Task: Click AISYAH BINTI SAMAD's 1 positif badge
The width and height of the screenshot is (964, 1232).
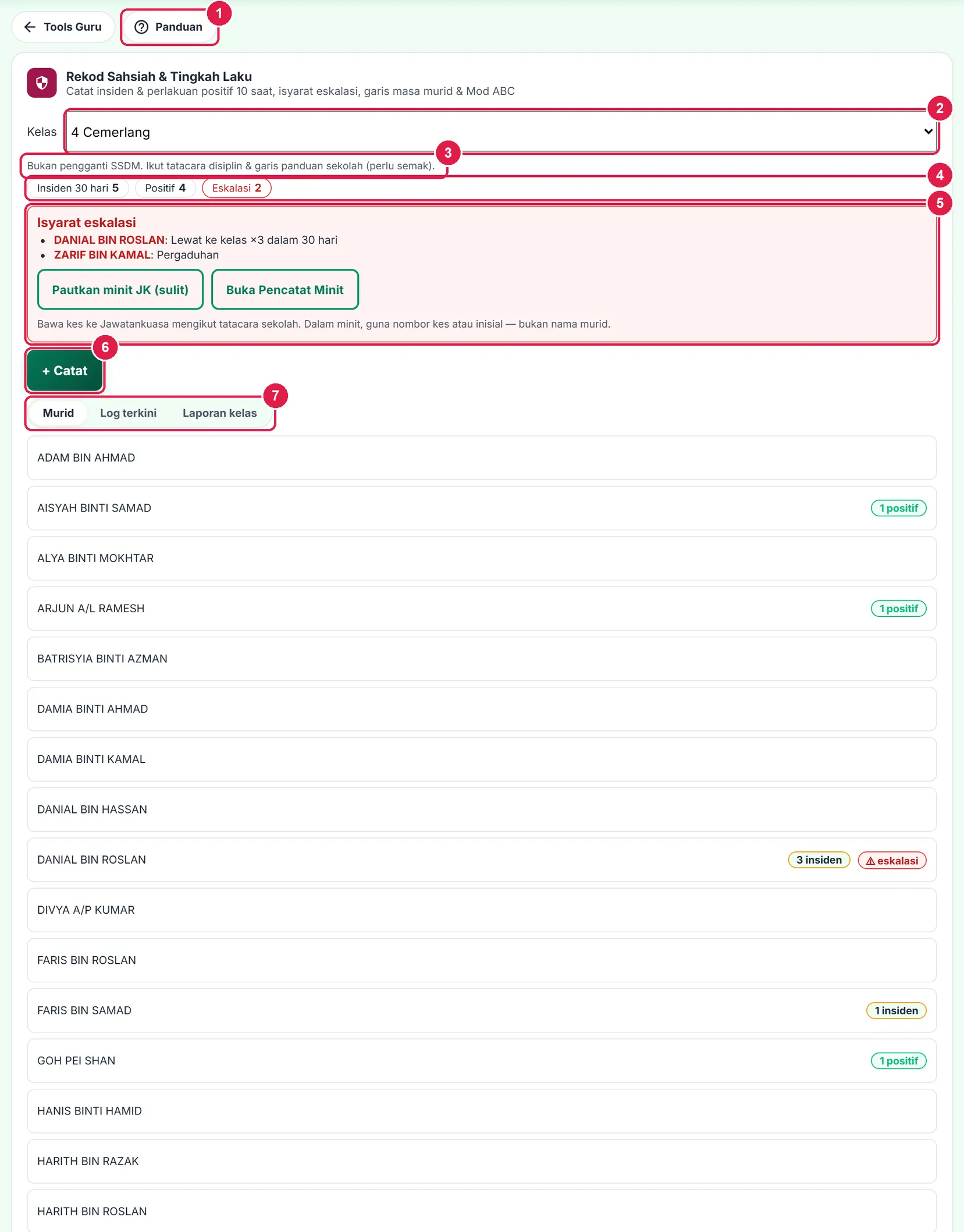Action: click(898, 508)
